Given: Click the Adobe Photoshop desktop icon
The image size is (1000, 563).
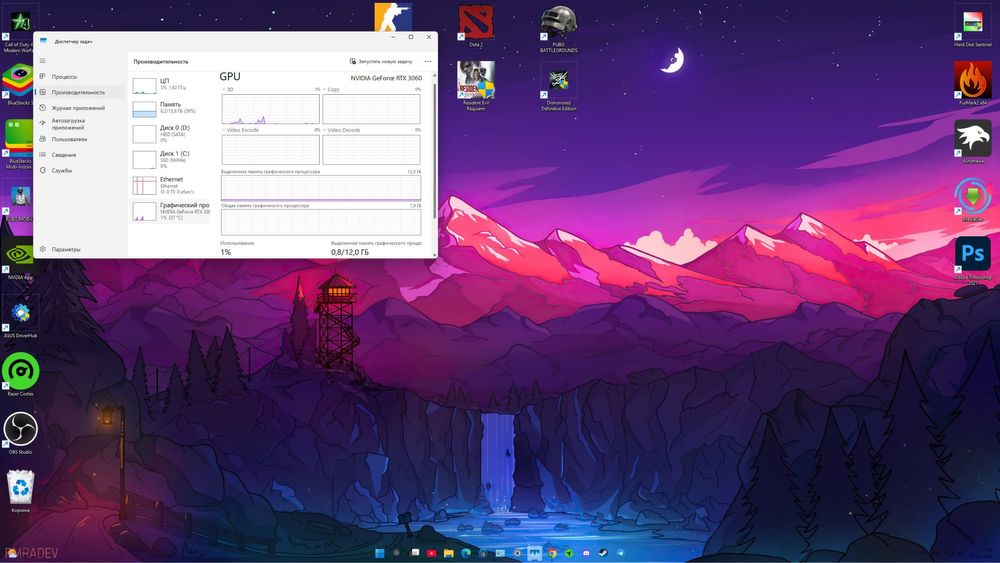Looking at the screenshot, I should (x=973, y=258).
